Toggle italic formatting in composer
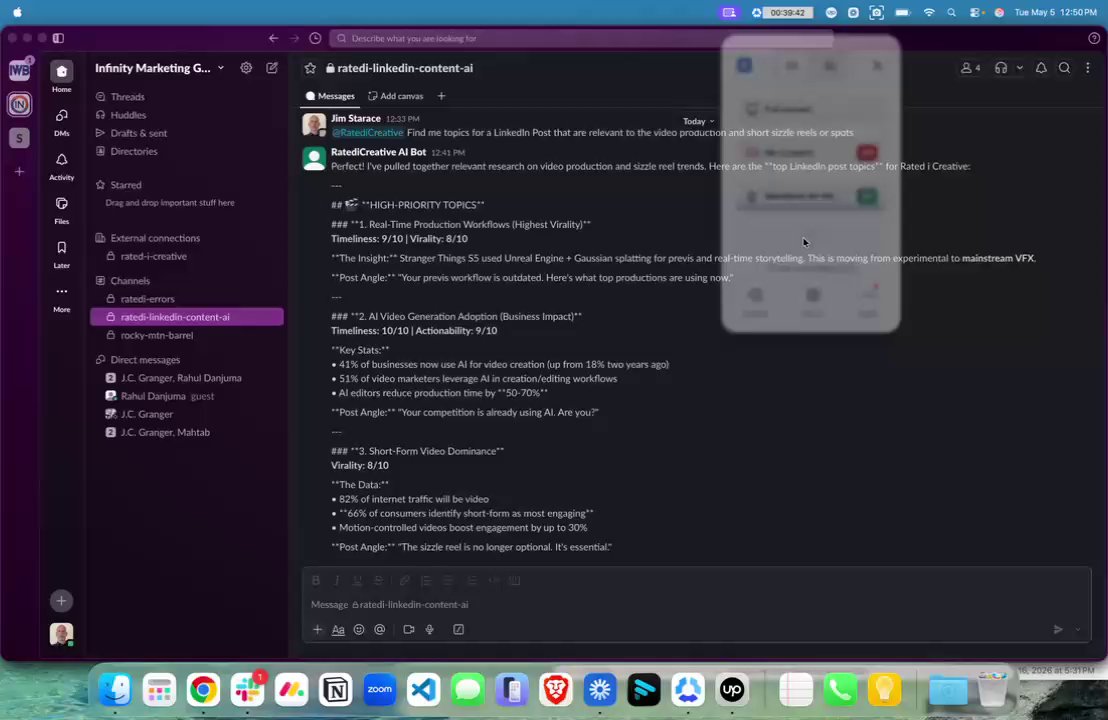This screenshot has height=720, width=1108. pyautogui.click(x=337, y=581)
